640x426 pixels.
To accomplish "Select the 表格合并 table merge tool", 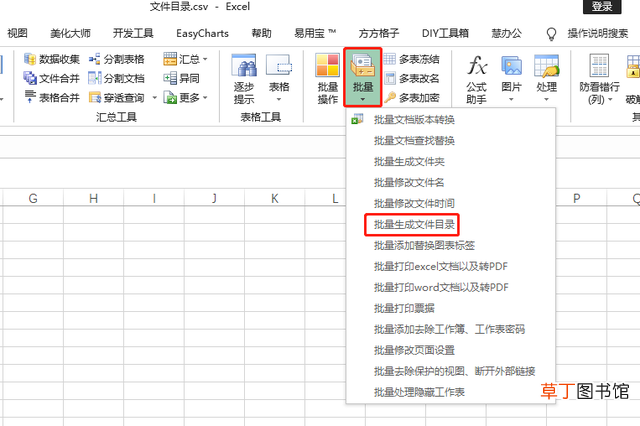I will coord(51,97).
